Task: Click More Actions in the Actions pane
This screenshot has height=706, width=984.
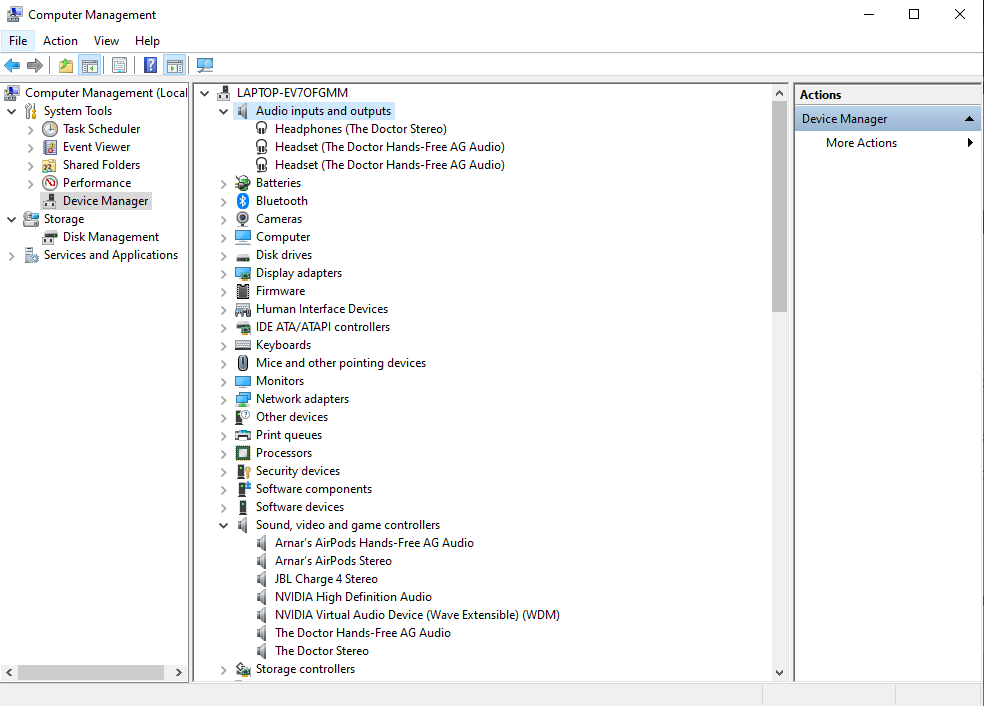Action: pyautogui.click(x=861, y=143)
